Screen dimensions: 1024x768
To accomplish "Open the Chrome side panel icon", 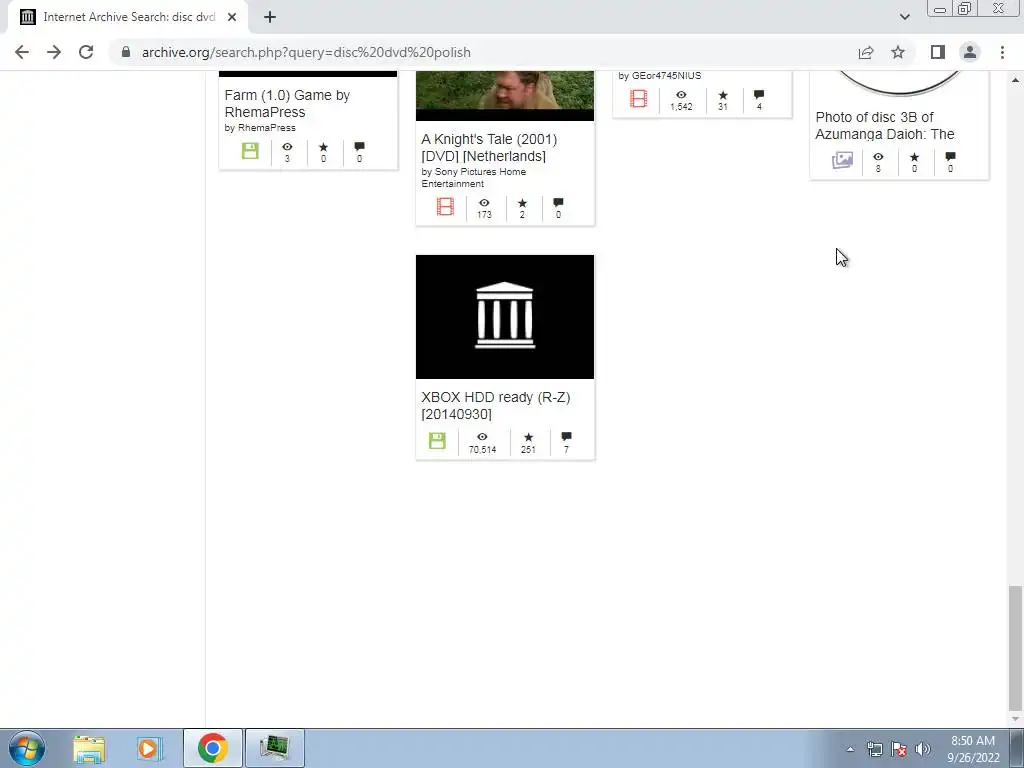I will pyautogui.click(x=938, y=52).
